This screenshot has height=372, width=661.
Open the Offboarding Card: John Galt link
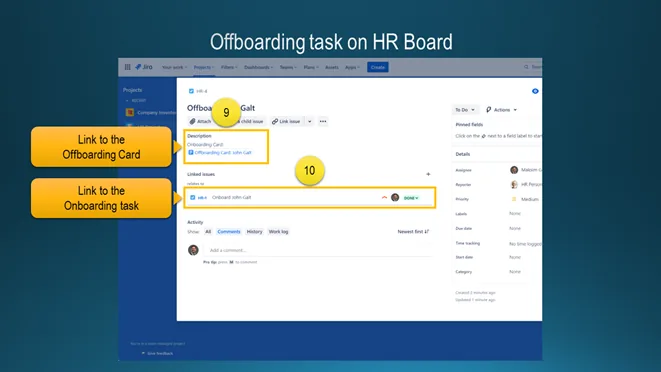(223, 153)
